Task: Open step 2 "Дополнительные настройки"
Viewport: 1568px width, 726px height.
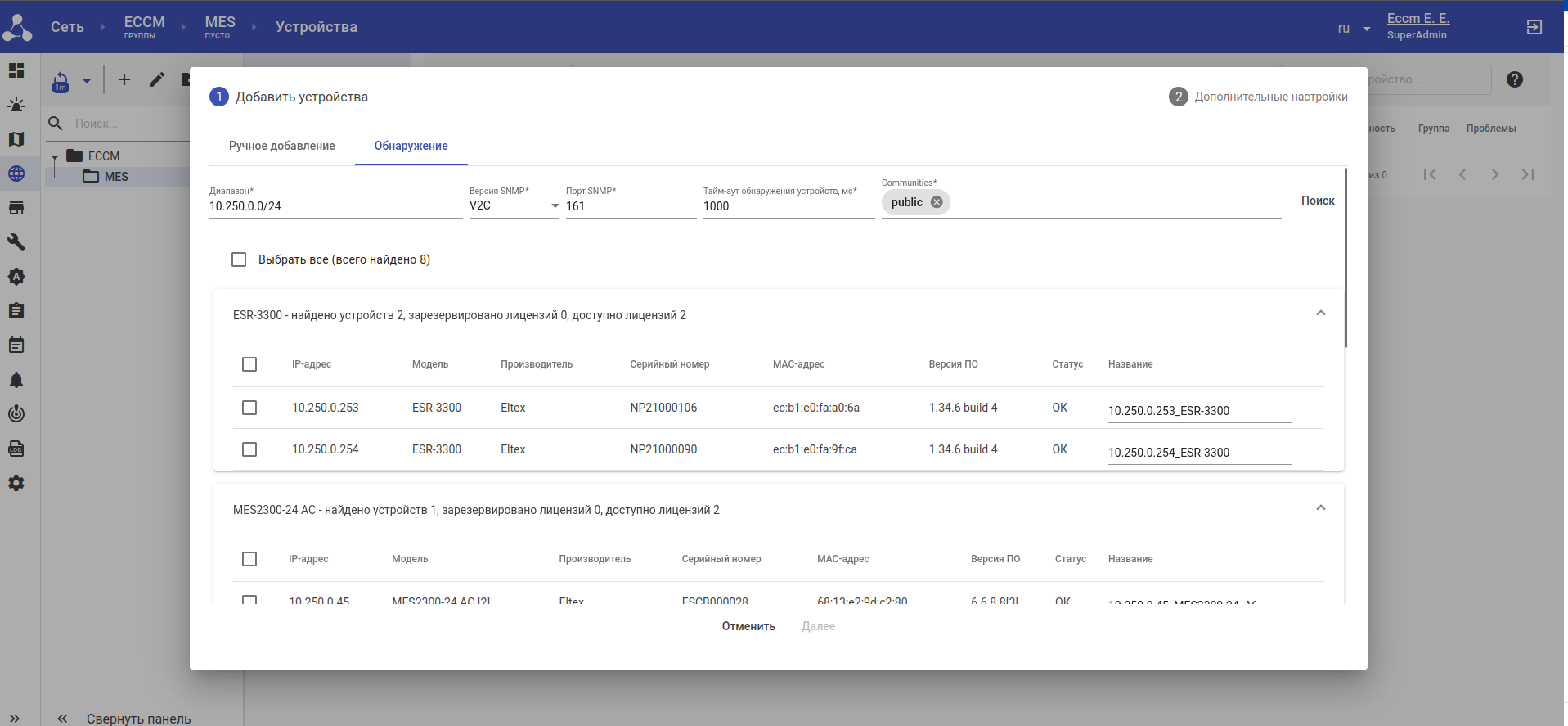Action: pyautogui.click(x=1259, y=97)
